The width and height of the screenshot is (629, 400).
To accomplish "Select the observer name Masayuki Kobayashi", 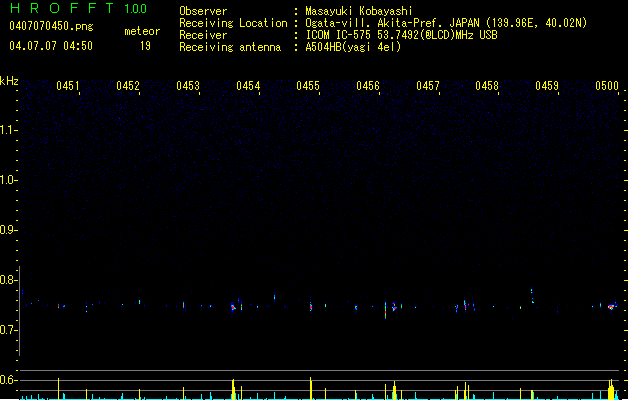I will [359, 11].
